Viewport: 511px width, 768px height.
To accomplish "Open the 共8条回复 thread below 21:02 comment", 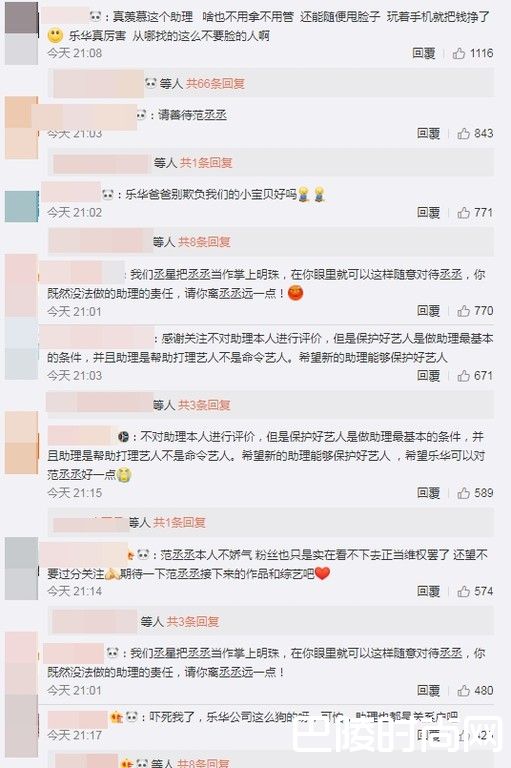I will tap(204, 242).
